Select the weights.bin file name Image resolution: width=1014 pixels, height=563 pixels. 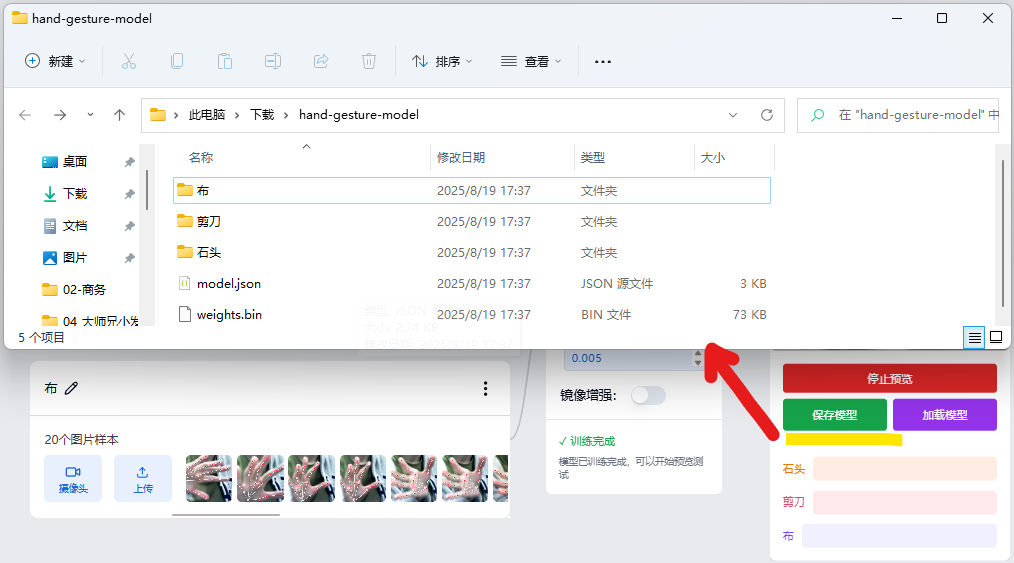230,314
